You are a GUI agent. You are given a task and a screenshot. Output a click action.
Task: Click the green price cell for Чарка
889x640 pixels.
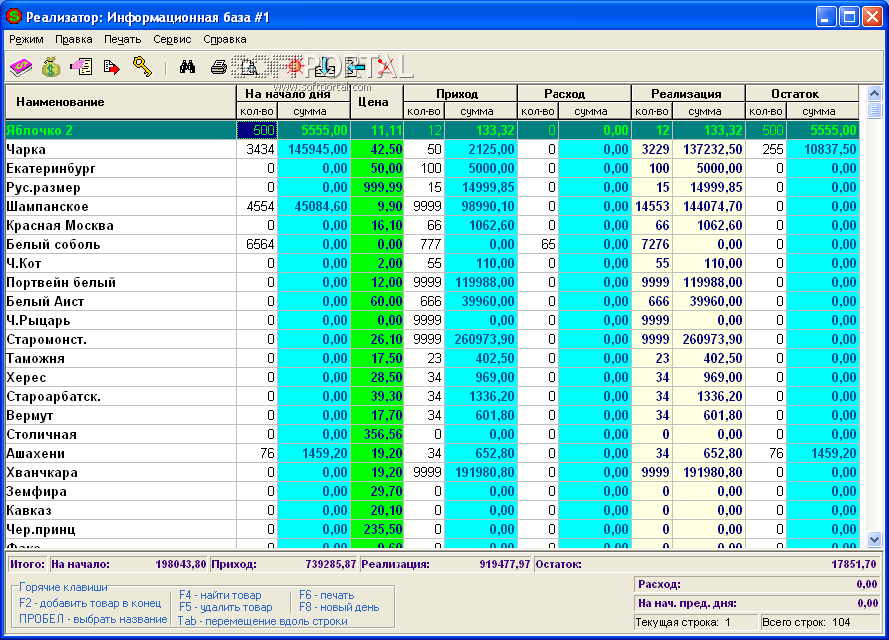click(377, 149)
